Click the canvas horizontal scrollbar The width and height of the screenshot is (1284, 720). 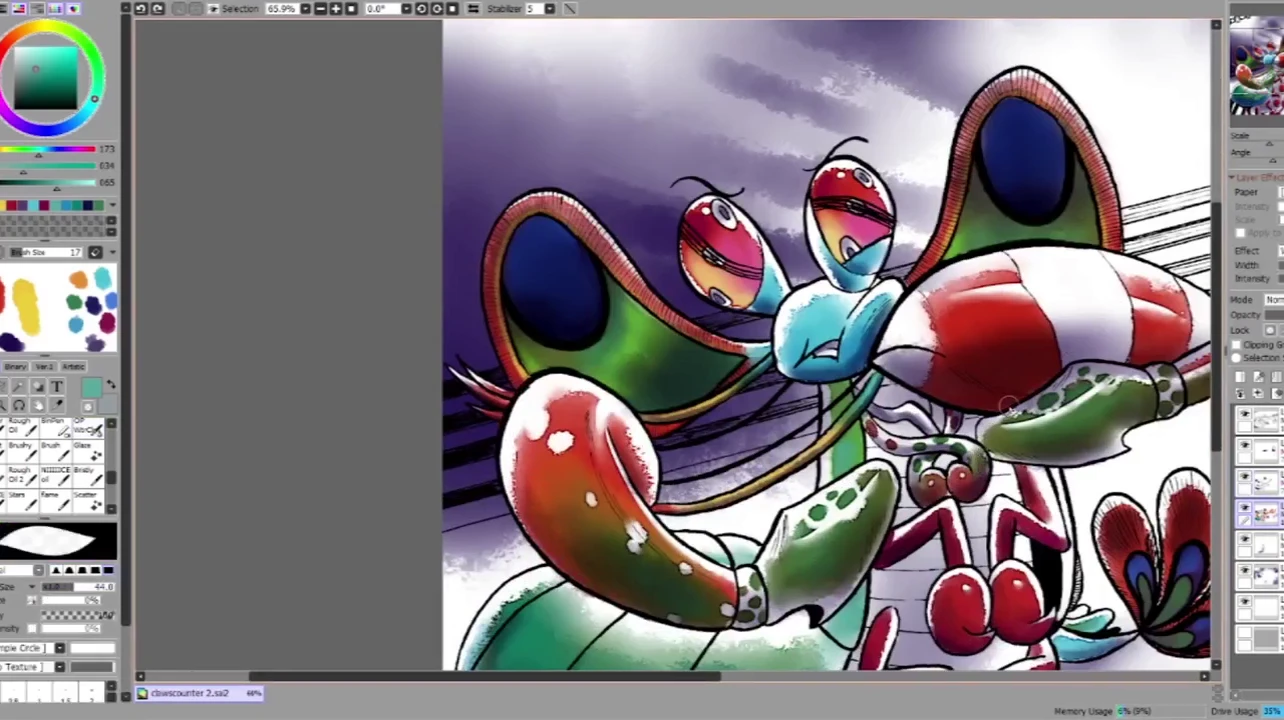point(672,677)
